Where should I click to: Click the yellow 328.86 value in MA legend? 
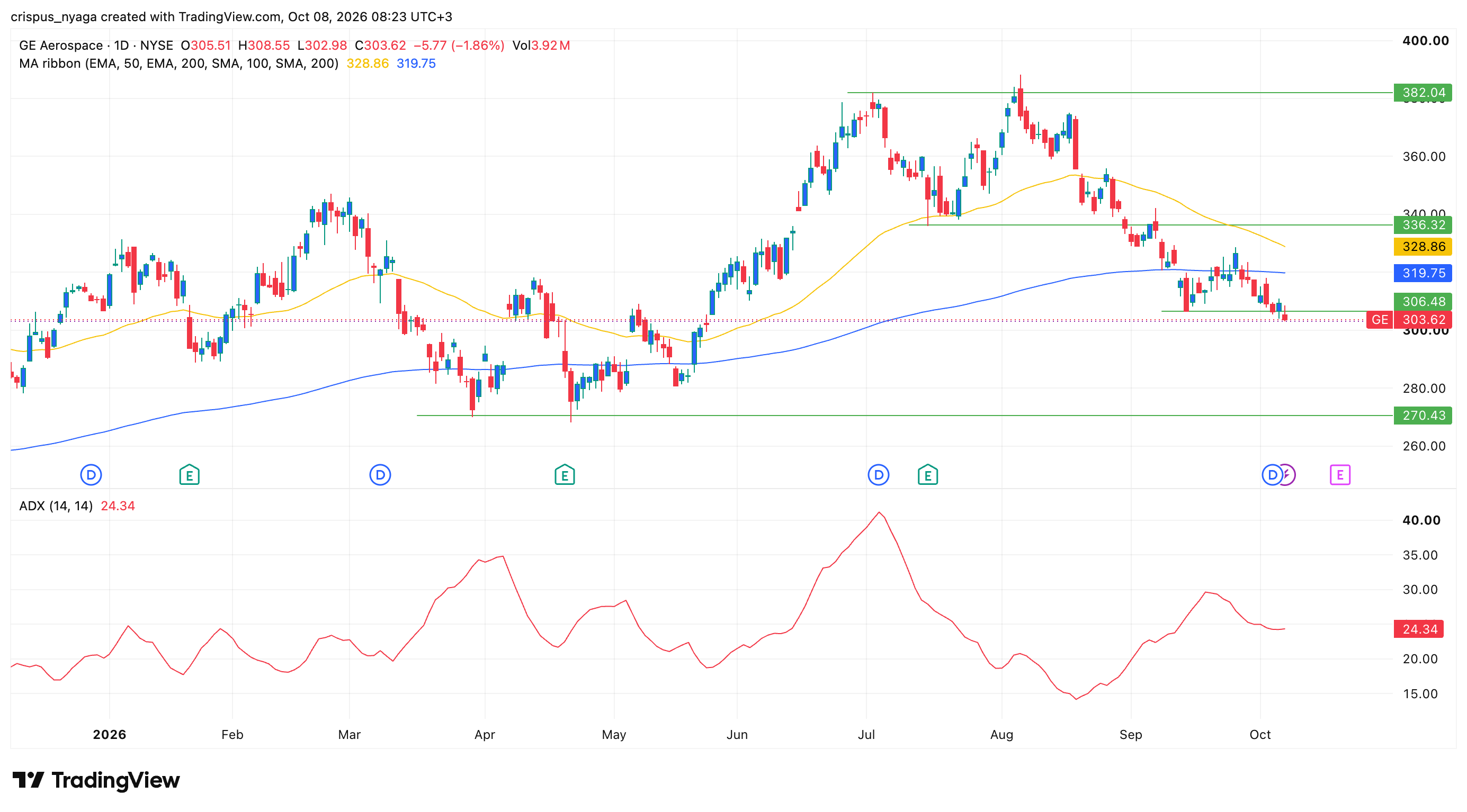[368, 64]
